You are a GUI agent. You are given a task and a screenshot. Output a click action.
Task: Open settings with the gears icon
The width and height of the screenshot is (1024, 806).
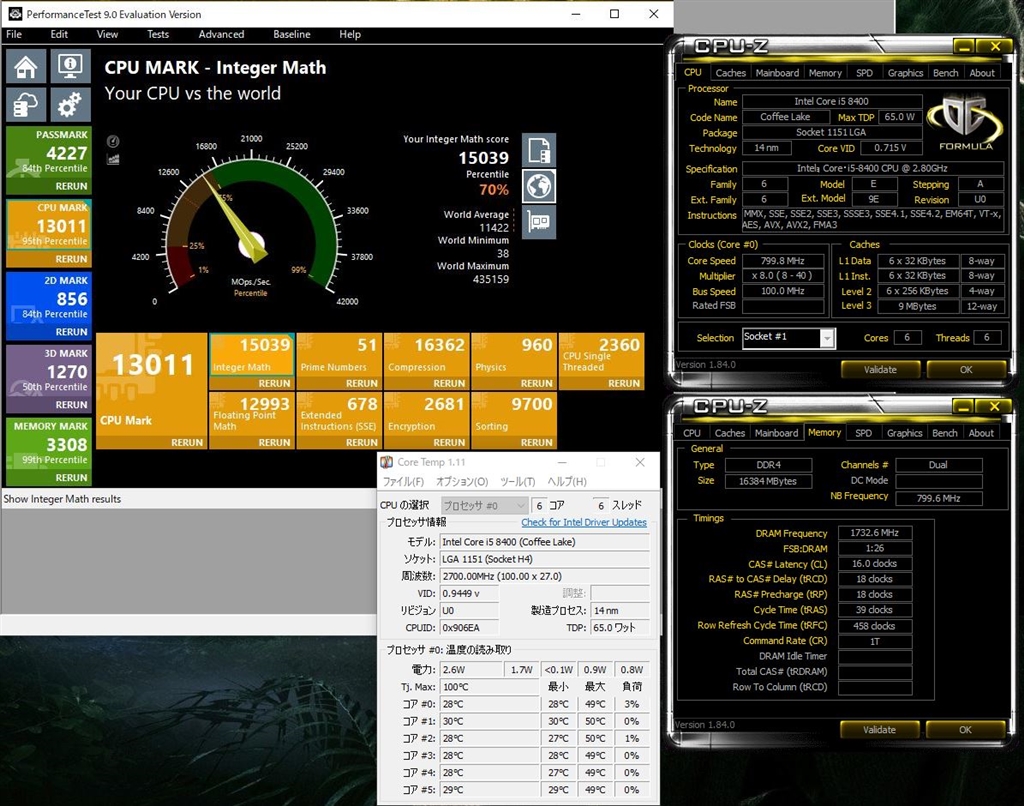click(x=69, y=104)
